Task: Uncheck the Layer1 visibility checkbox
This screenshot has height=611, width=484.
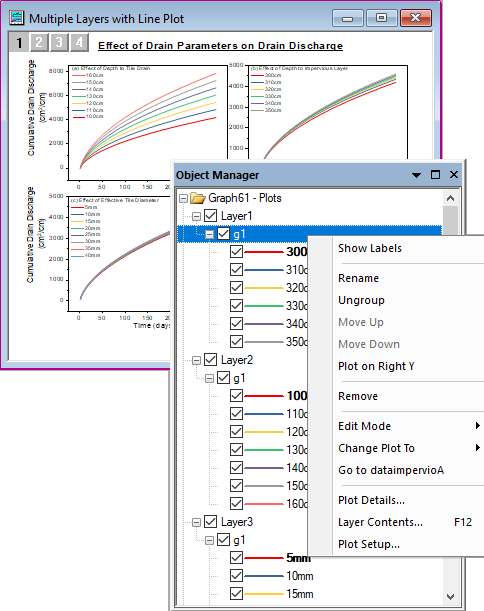Action: 211,216
